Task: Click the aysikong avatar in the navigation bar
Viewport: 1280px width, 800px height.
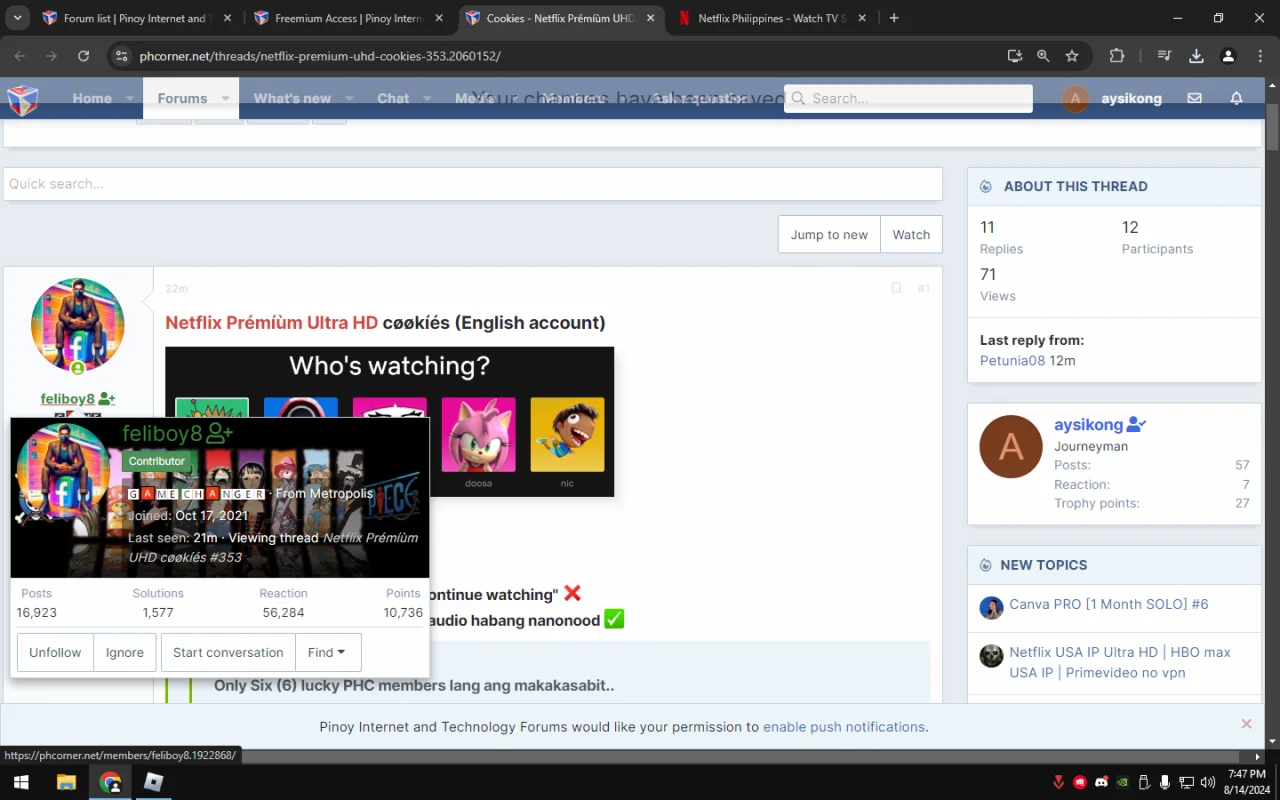Action: click(1075, 98)
